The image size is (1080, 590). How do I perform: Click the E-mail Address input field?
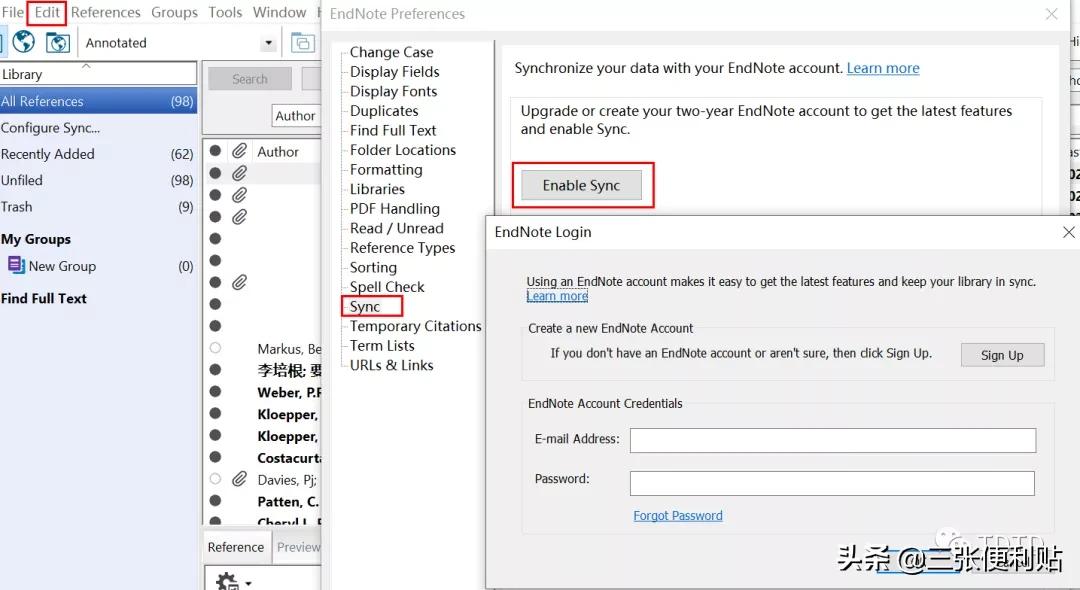[832, 440]
